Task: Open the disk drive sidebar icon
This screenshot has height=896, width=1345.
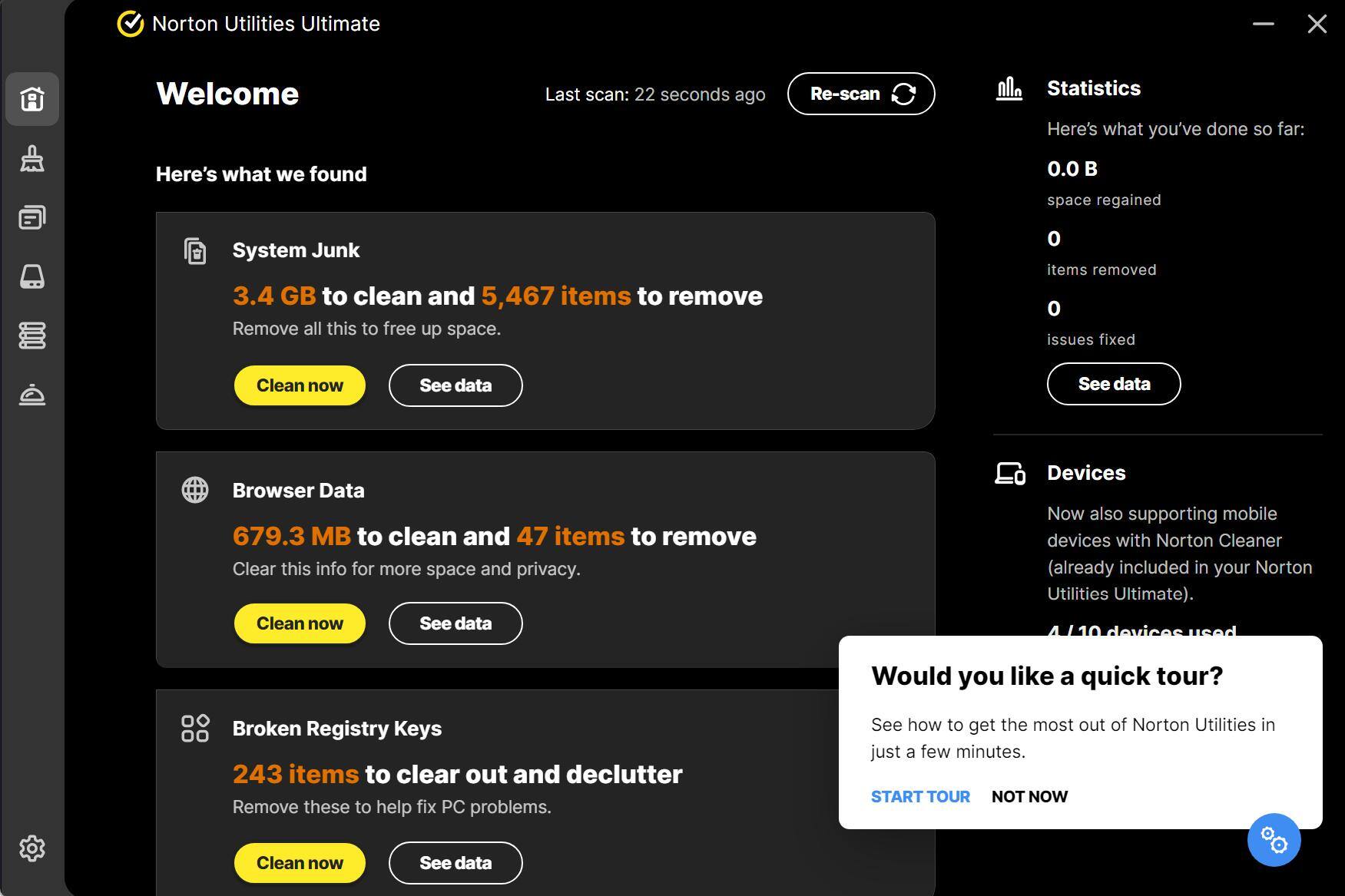Action: point(32,276)
